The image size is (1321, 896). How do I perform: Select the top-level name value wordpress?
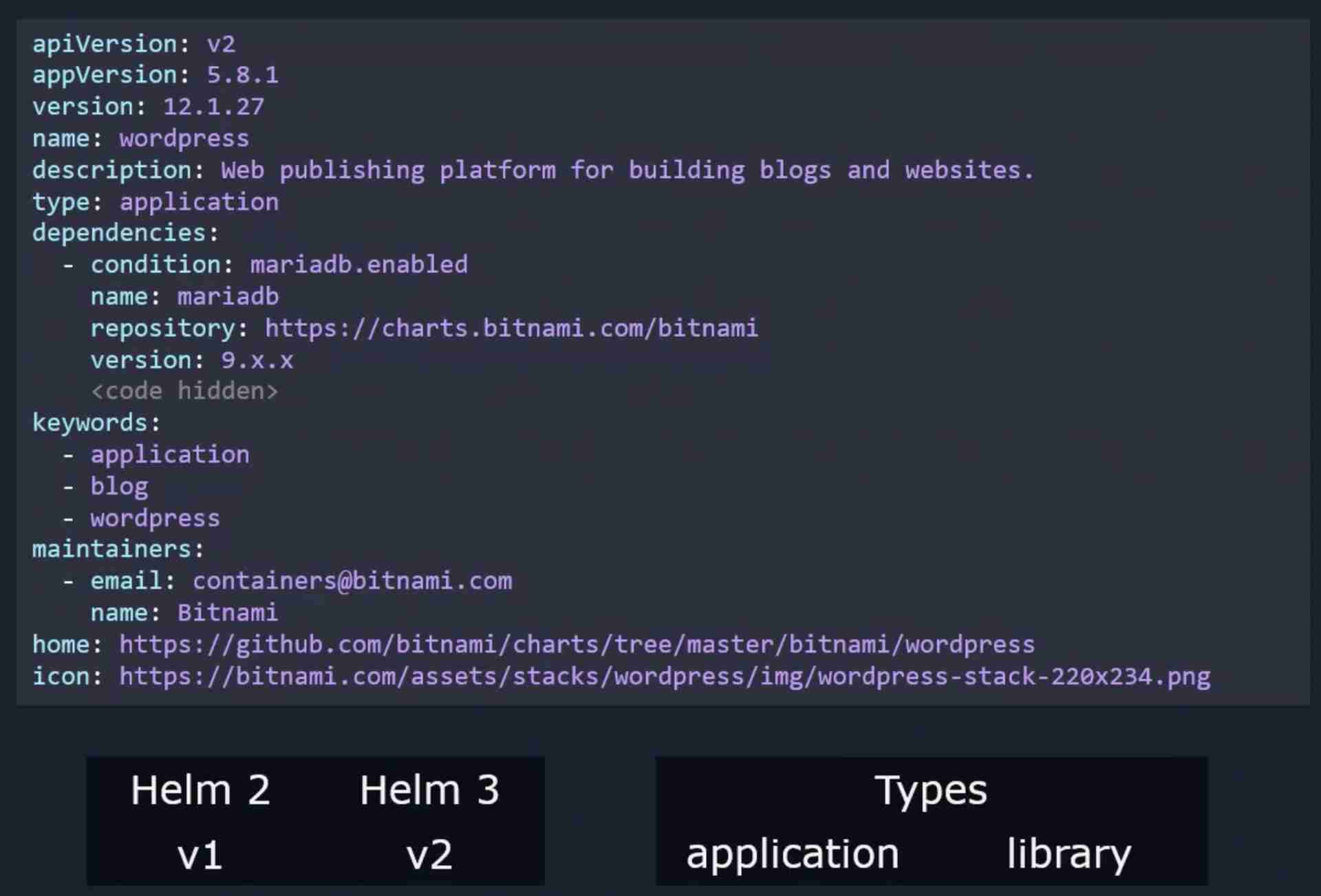184,138
